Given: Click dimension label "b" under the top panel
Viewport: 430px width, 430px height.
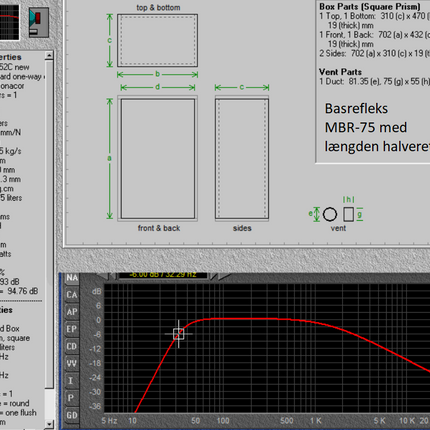Looking at the screenshot, I should coord(158,74).
